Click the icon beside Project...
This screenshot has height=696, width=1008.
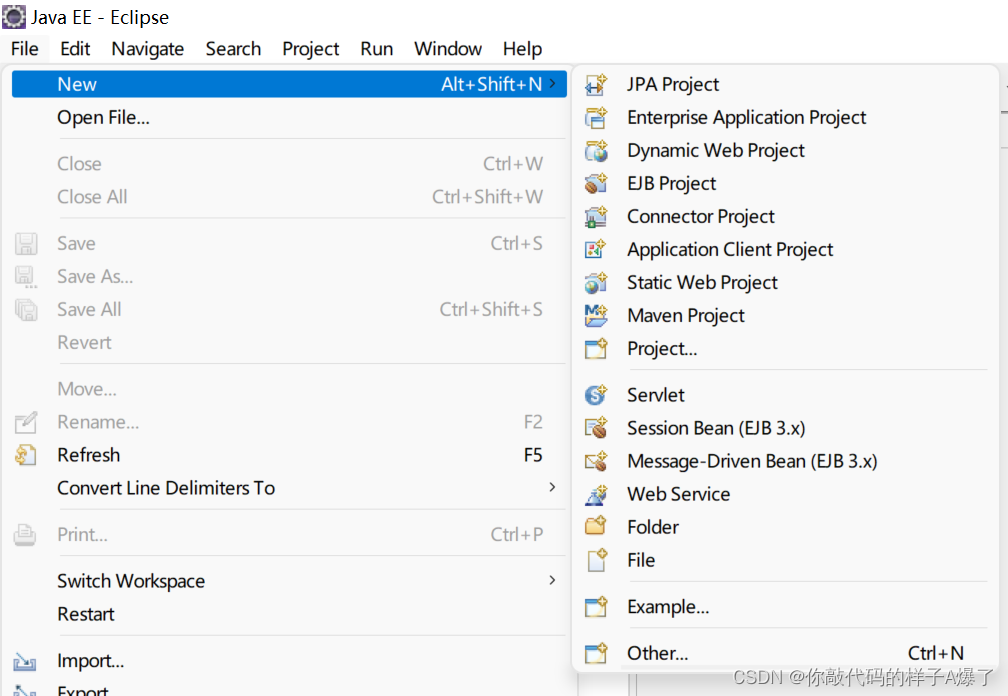pyautogui.click(x=596, y=349)
